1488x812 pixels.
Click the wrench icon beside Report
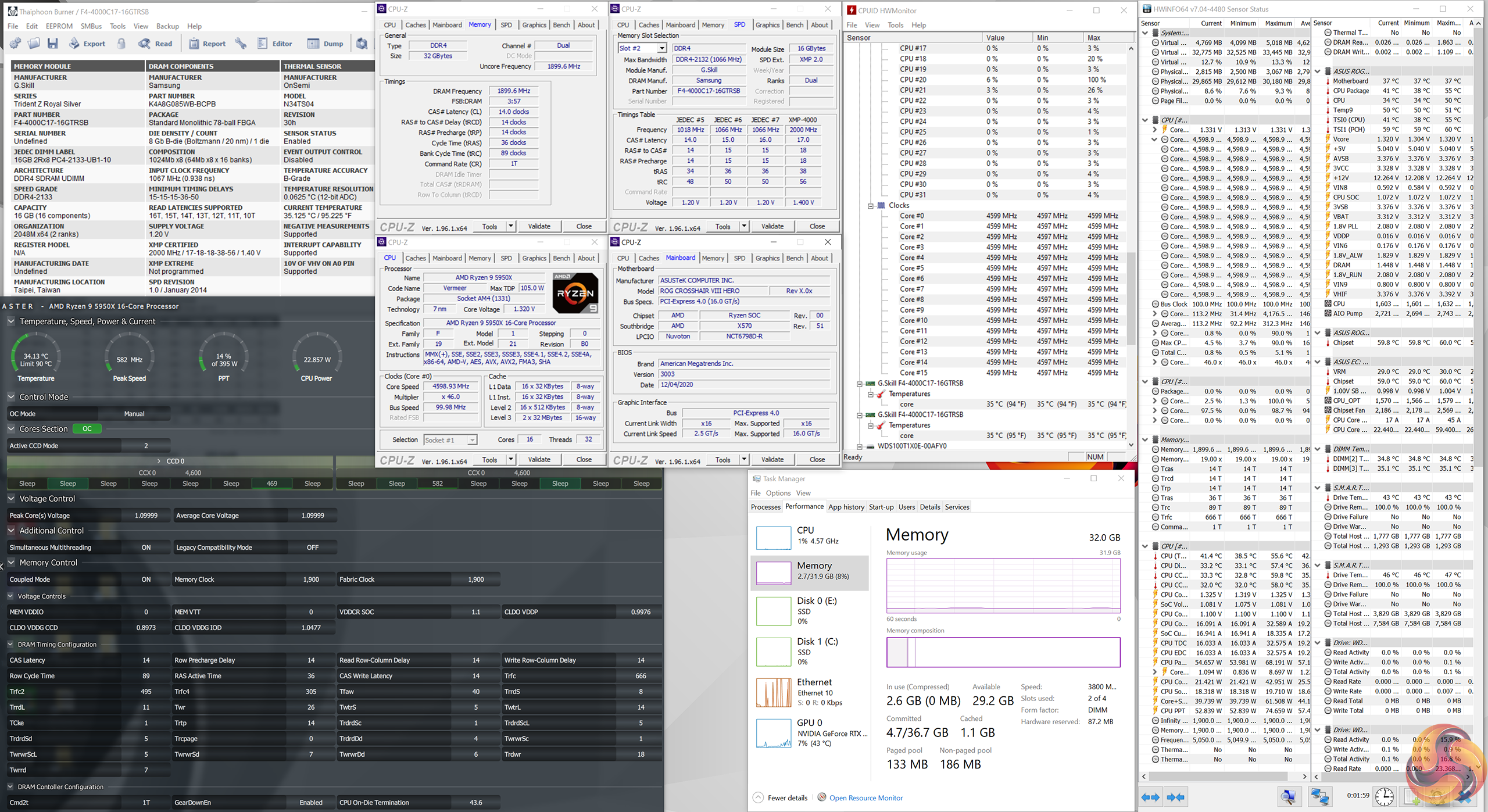tap(241, 44)
